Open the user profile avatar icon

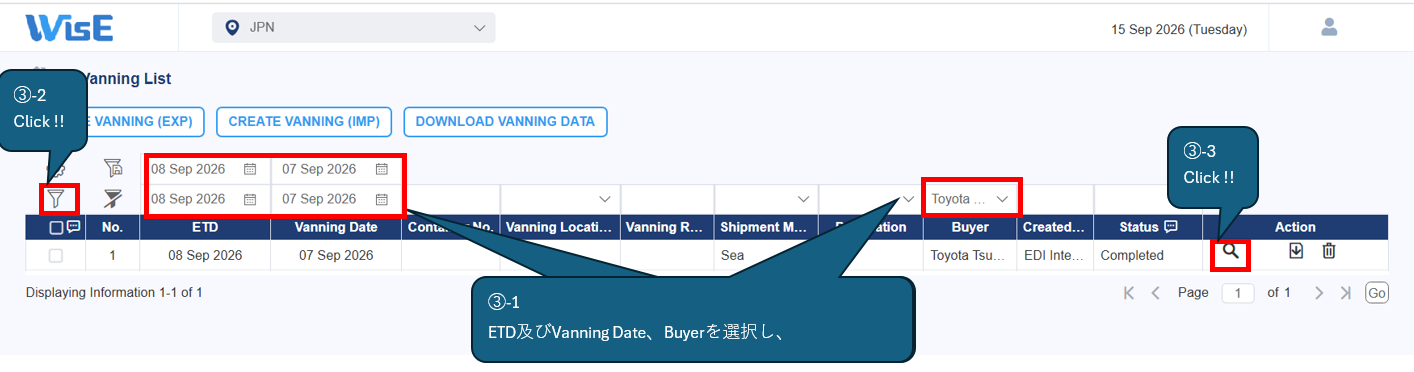(x=1329, y=27)
